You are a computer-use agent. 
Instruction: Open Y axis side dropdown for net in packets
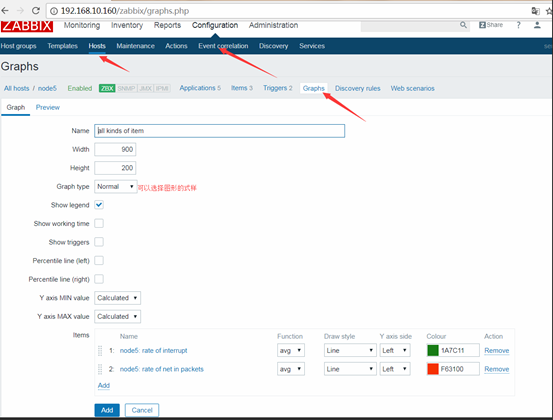pos(395,369)
